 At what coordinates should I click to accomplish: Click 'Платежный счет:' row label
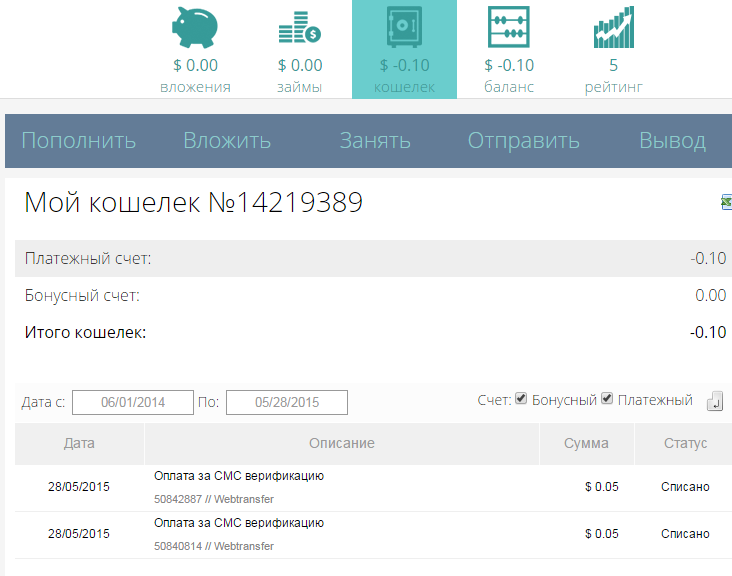tap(88, 258)
